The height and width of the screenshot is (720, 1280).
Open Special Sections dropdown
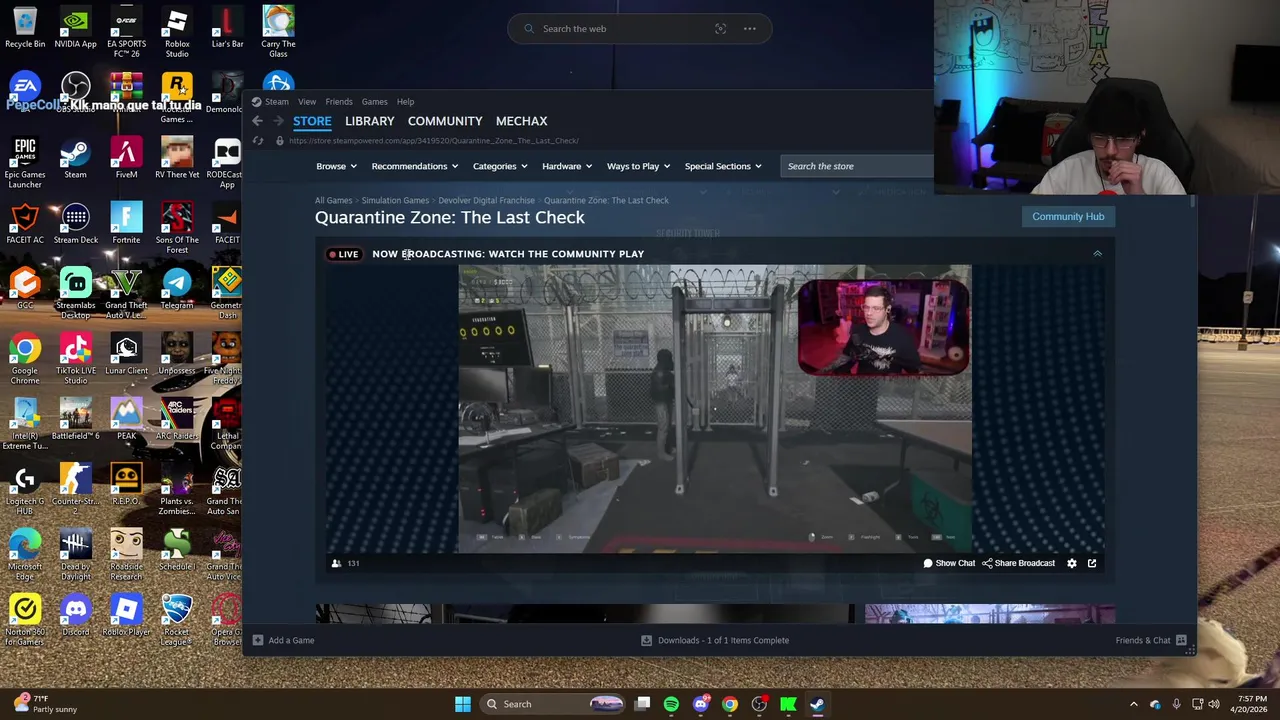[723, 166]
